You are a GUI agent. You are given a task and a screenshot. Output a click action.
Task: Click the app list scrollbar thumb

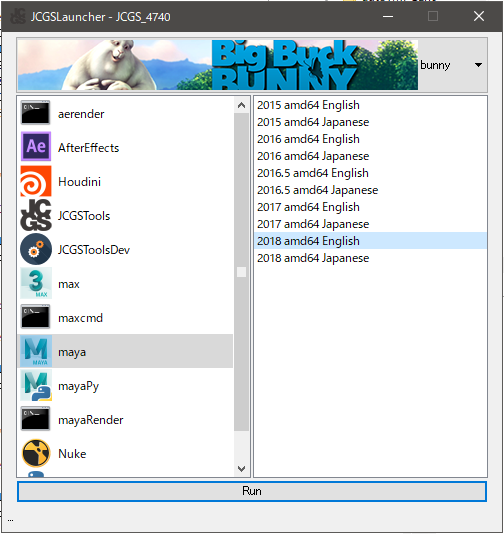(241, 272)
